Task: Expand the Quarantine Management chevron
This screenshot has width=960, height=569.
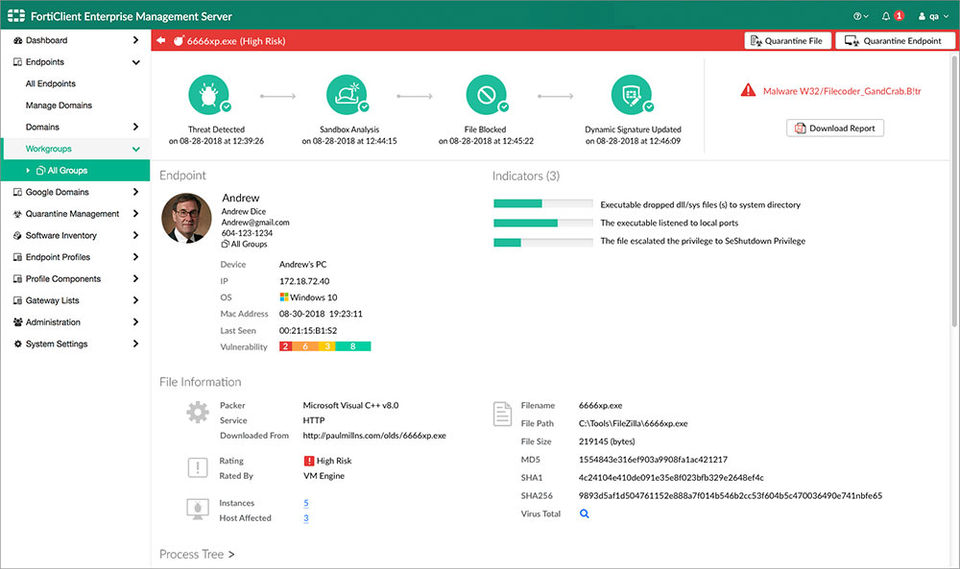Action: [135, 214]
